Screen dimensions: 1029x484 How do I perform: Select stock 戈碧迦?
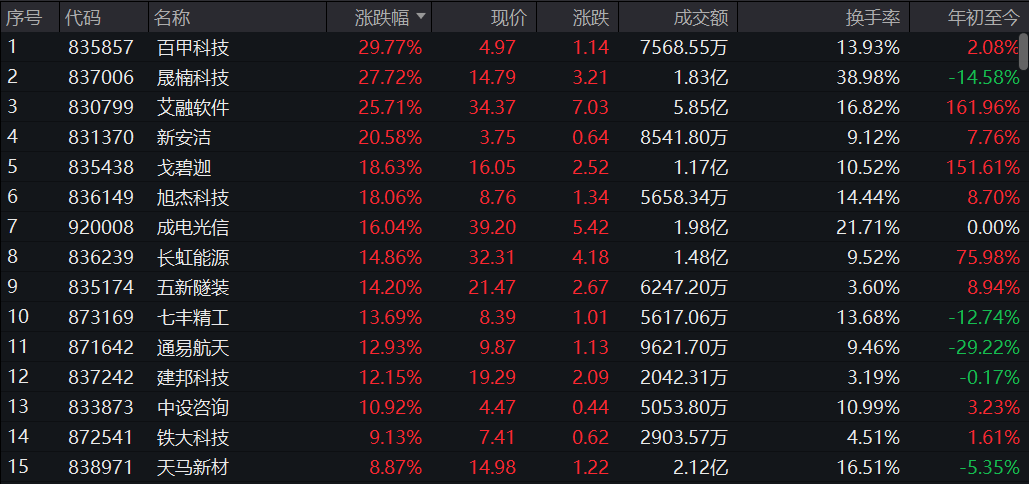click(x=184, y=167)
